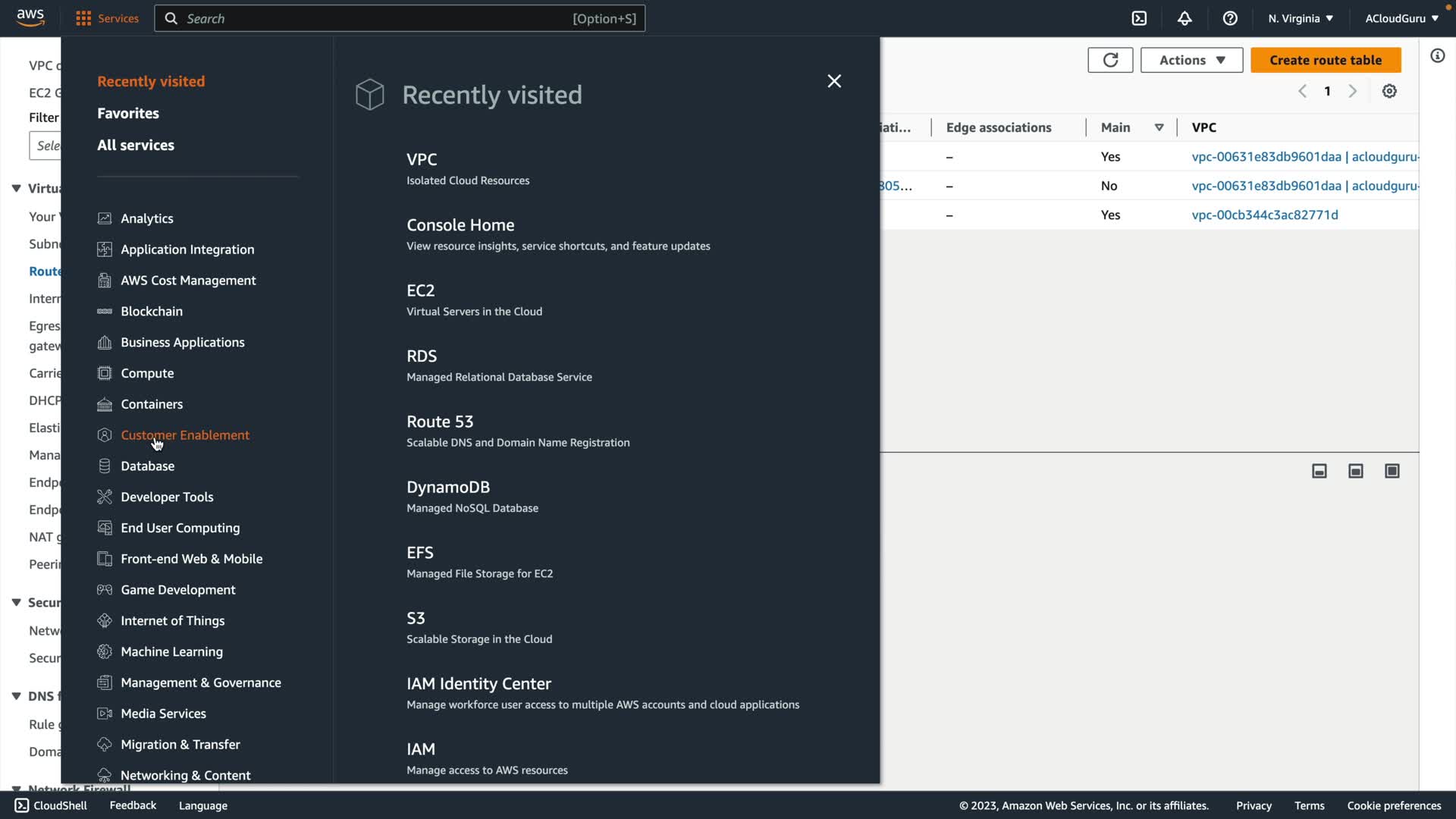Select Favorites in services menu

128,113
